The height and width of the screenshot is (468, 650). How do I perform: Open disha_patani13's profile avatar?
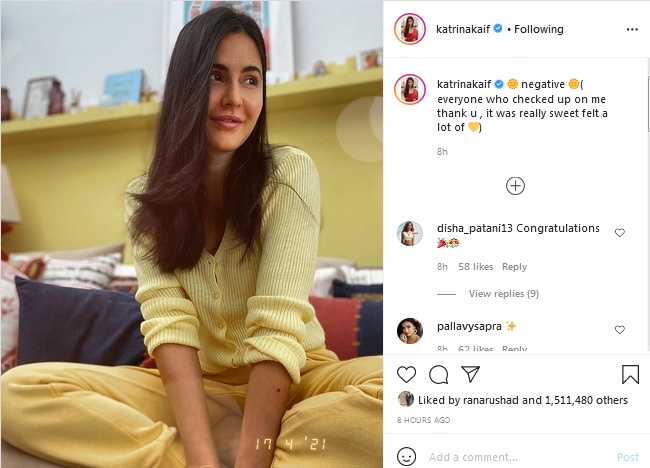pyautogui.click(x=410, y=233)
